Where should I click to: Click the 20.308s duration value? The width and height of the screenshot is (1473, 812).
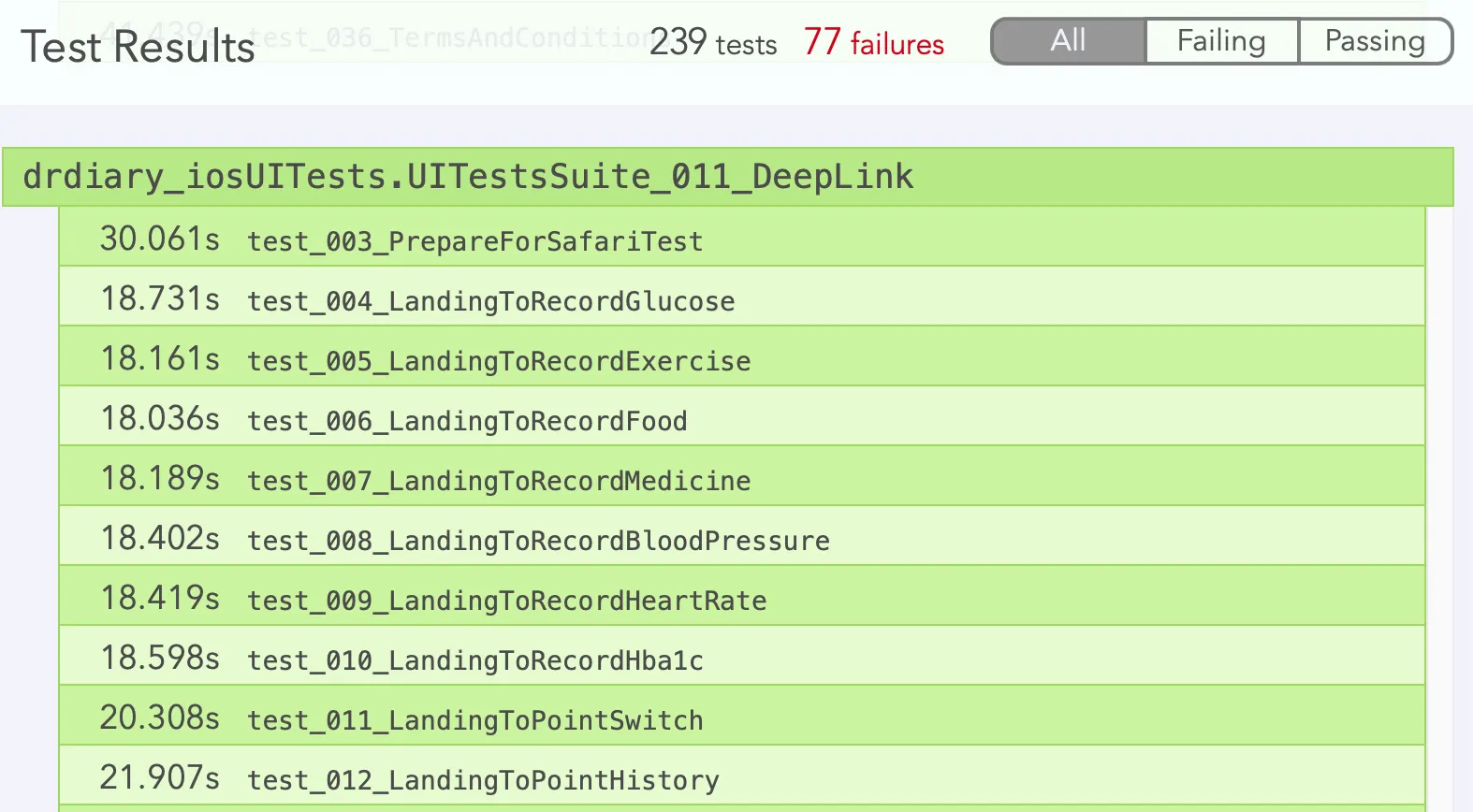[160, 718]
